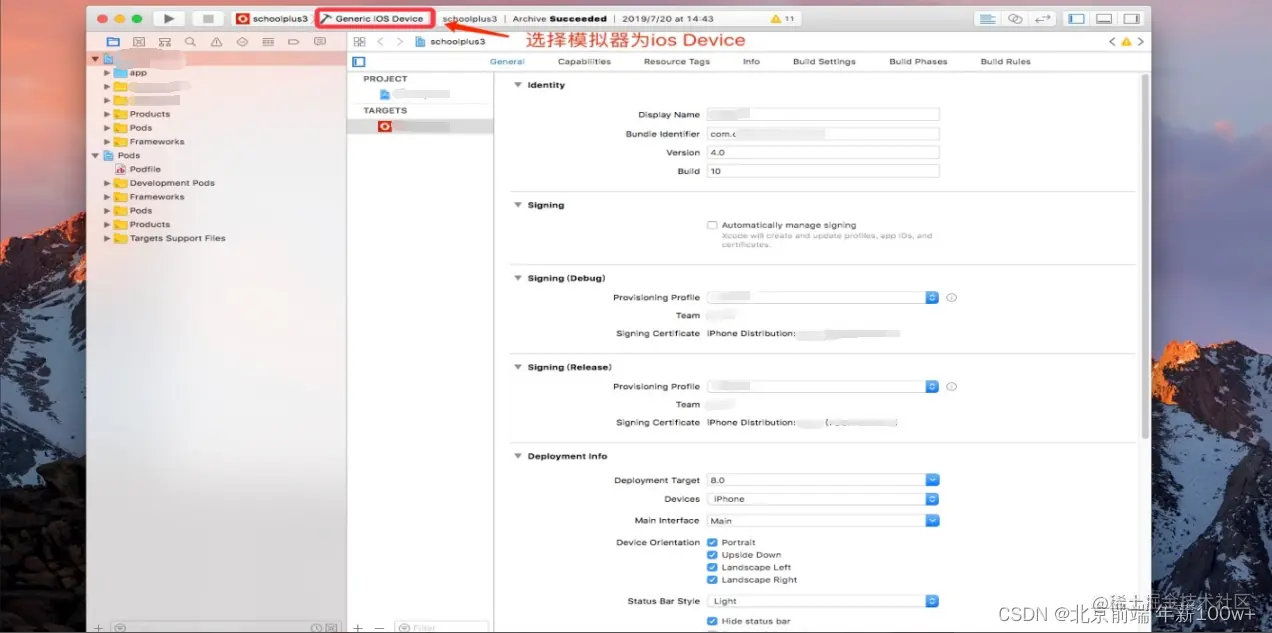
Task: Switch to the Resource Tags tab
Action: click(x=677, y=62)
